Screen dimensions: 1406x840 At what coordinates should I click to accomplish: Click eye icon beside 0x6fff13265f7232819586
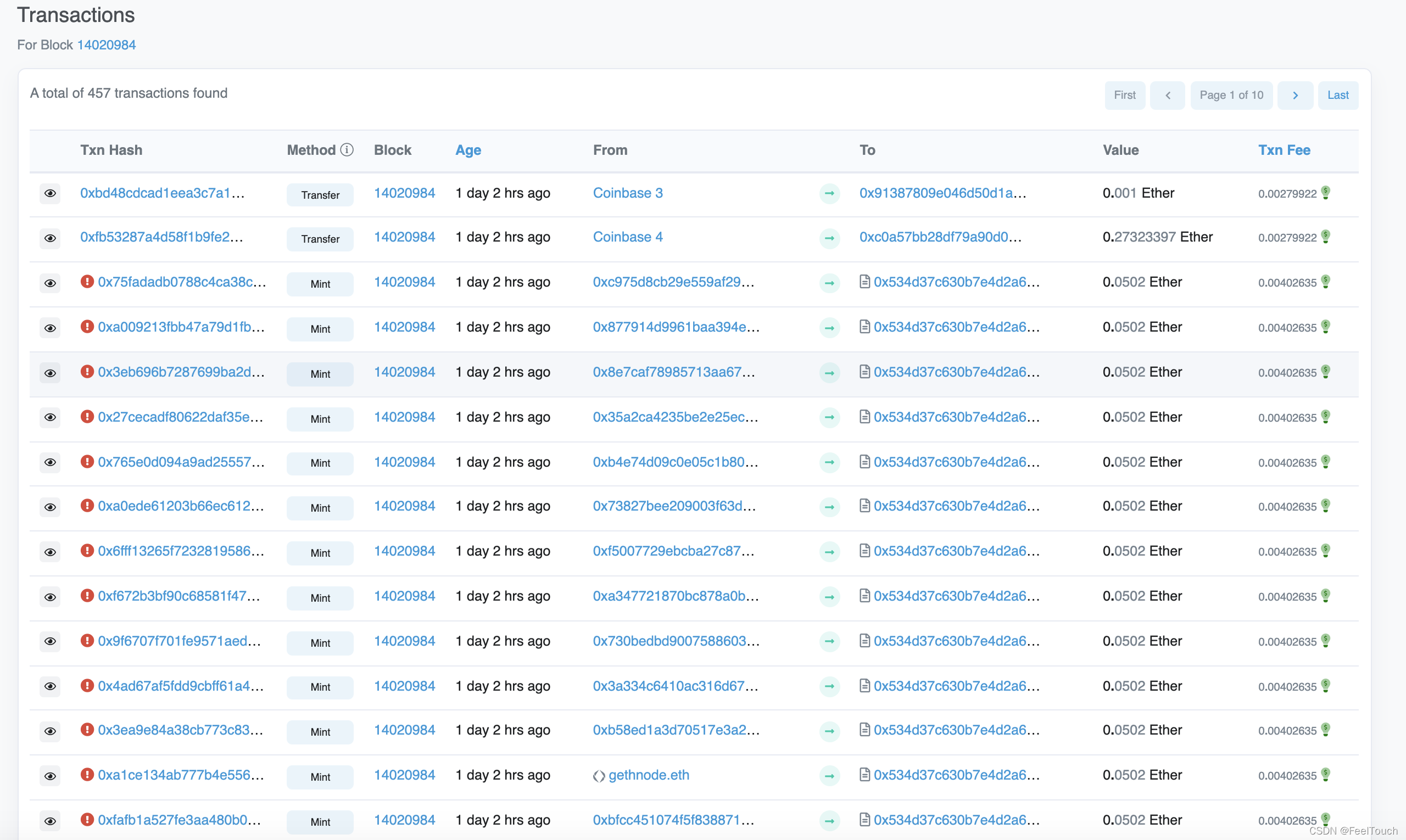[50, 552]
